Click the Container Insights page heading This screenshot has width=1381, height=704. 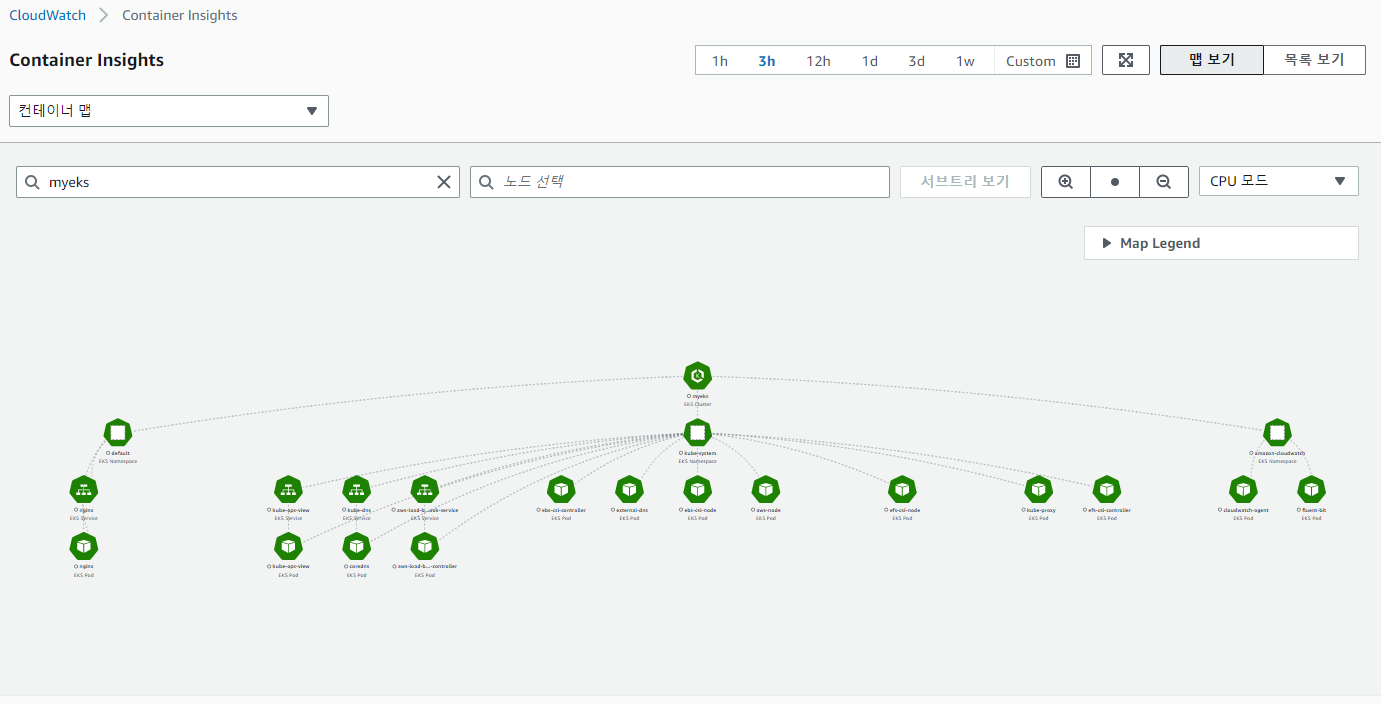[87, 60]
